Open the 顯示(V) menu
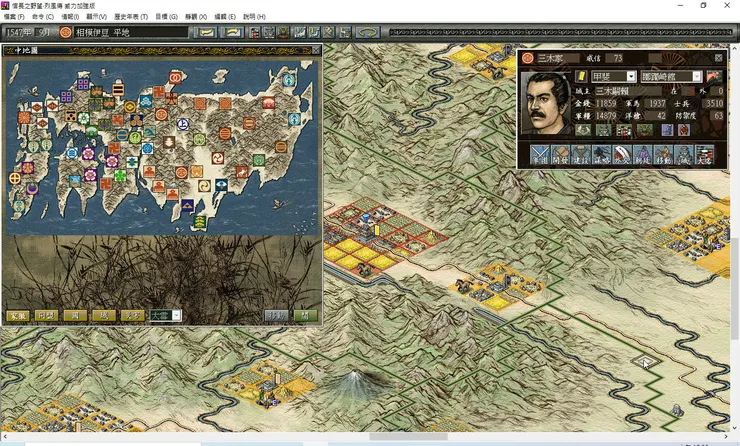 97,17
